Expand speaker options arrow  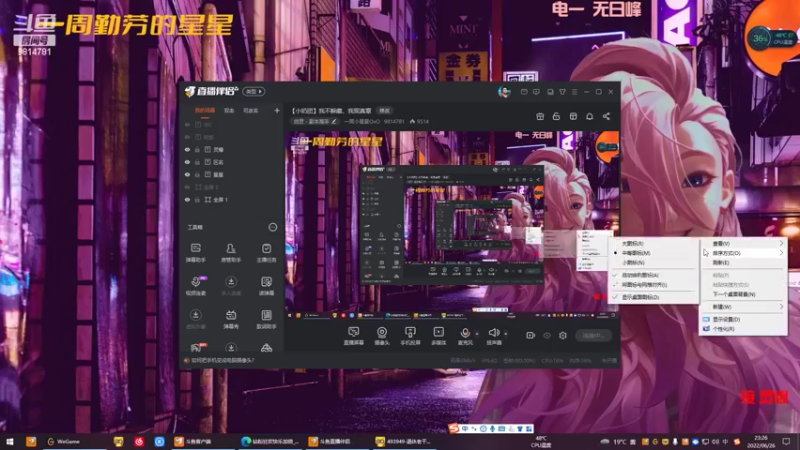click(x=506, y=334)
